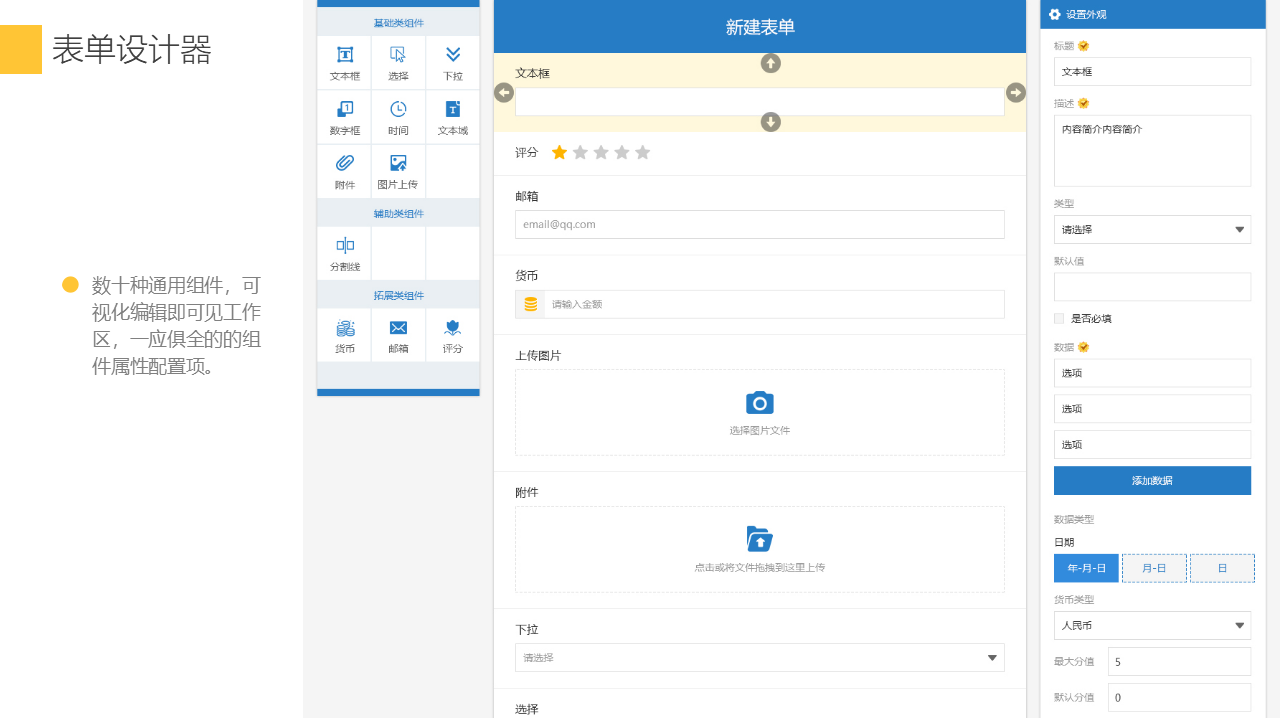Click the right arrow on 文本框 field
Viewport: 1281px width, 719px height.
pyautogui.click(x=1016, y=93)
